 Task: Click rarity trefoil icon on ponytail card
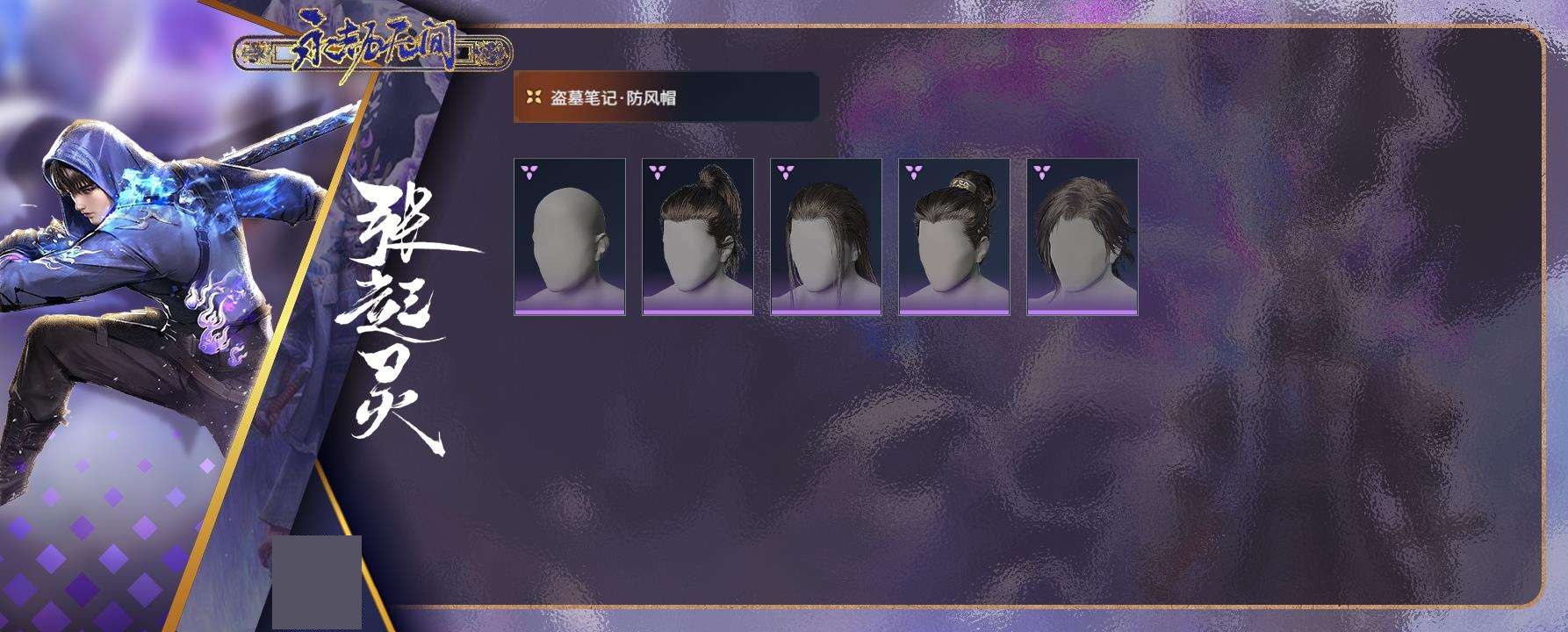coord(657,171)
